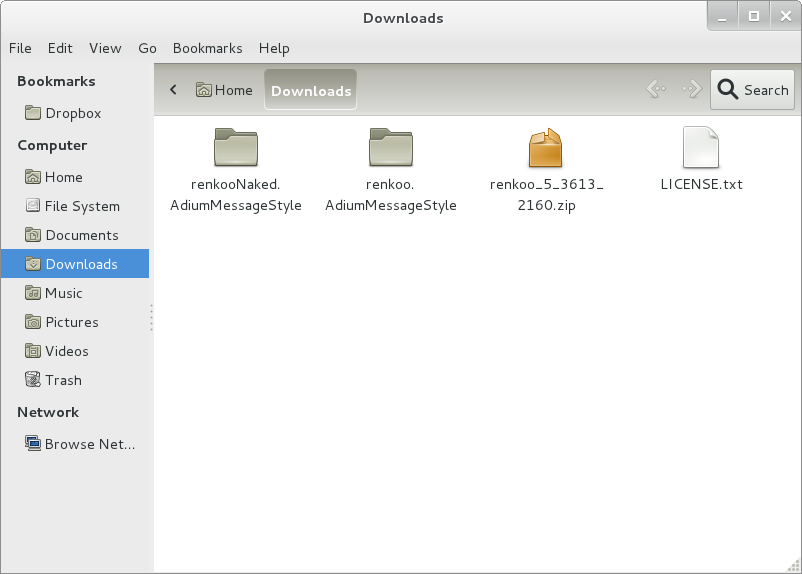Open the renkoo.AdiumMessageStyle folder icon
Image resolution: width=802 pixels, height=574 pixels.
390,148
